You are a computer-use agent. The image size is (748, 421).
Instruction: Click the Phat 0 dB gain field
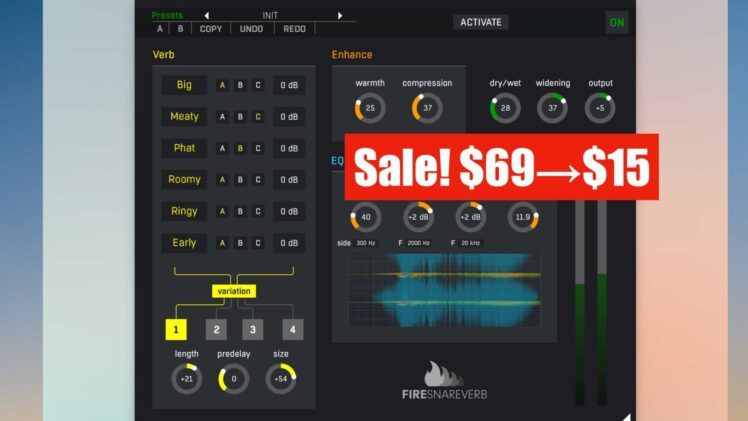pos(289,148)
